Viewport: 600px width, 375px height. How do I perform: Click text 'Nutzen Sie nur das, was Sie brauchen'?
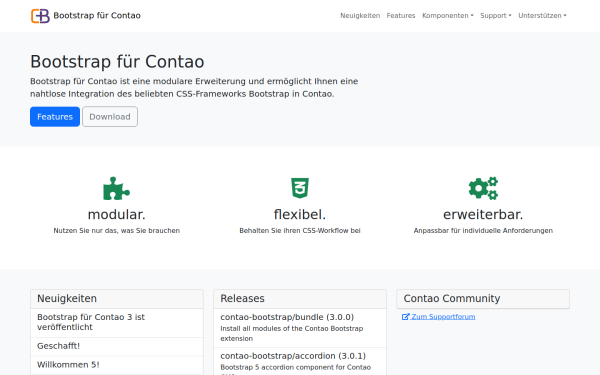coord(116,231)
